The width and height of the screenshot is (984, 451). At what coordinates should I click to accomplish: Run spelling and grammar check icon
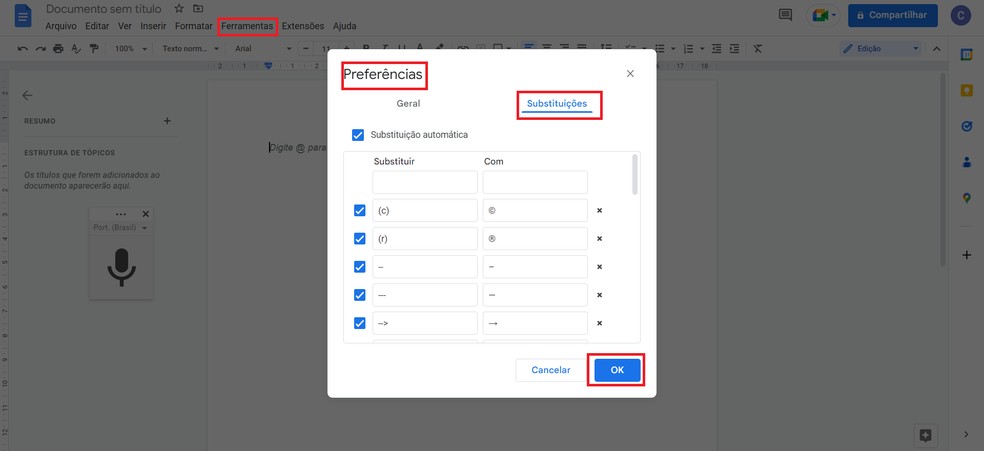point(76,48)
